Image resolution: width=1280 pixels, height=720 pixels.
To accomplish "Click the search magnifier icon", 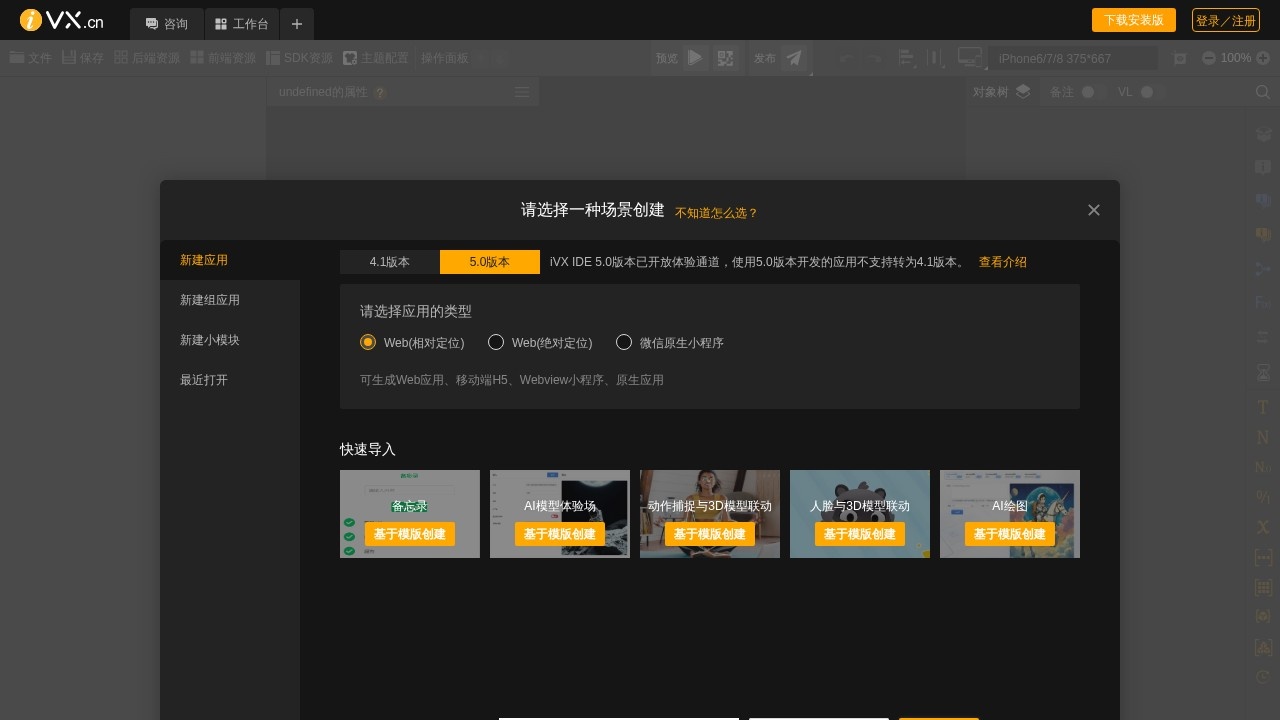I will point(1263,91).
